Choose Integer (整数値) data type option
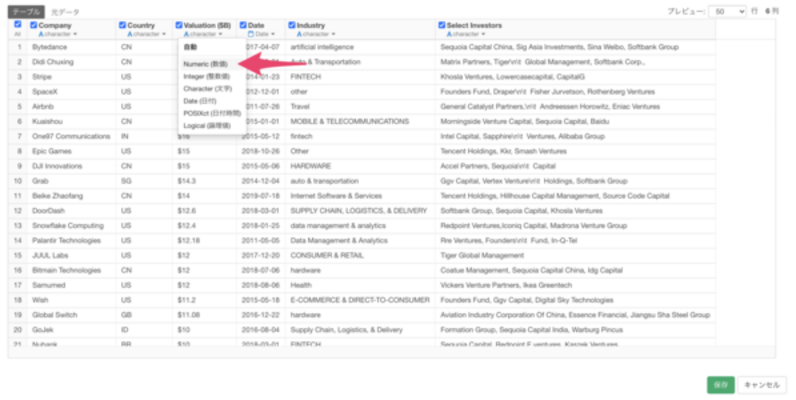The width and height of the screenshot is (796, 400). [x=205, y=76]
